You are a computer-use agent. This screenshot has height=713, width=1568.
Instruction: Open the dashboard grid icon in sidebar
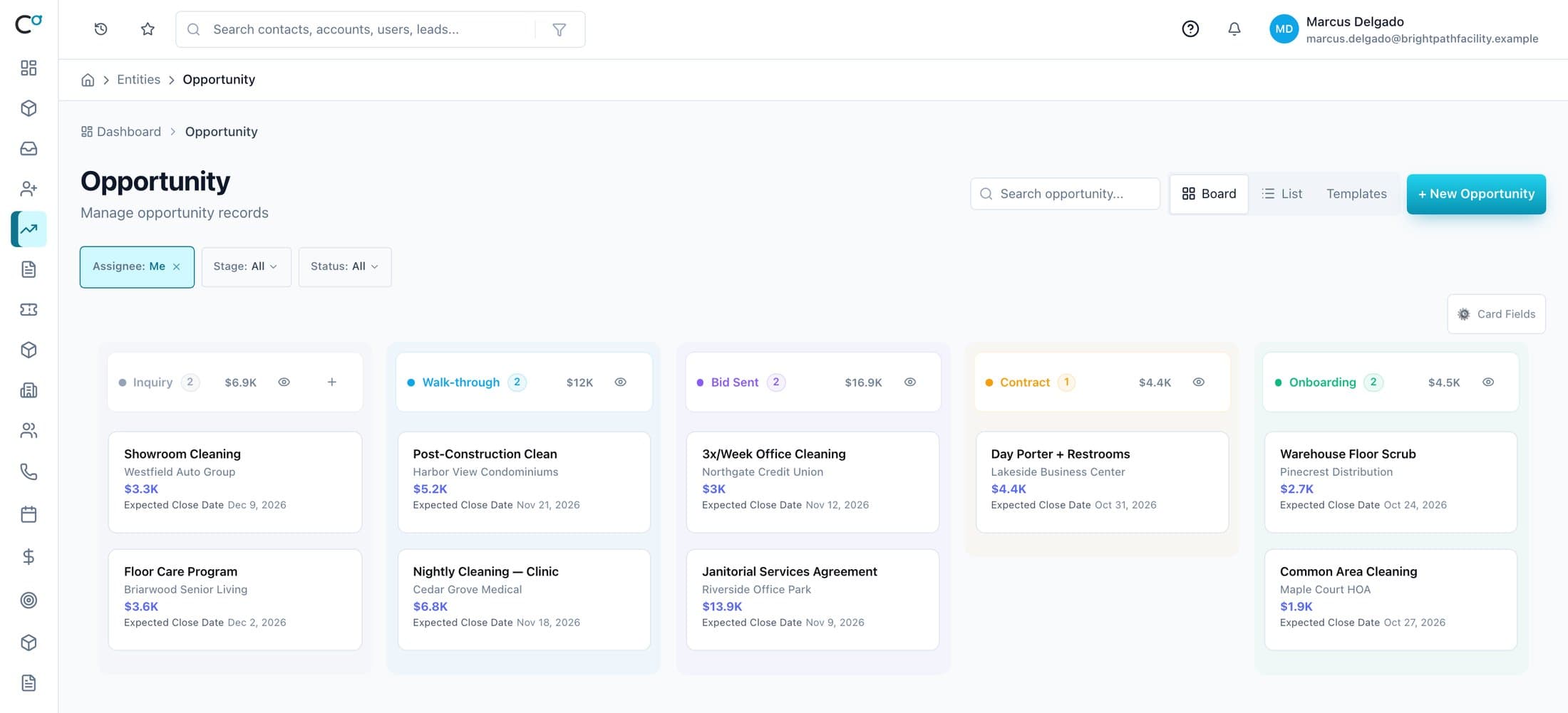[29, 68]
